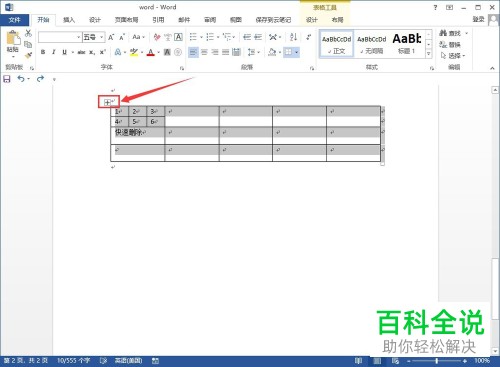Click the macro recording icon in status bar
500x367 pixels.
pos(155,361)
